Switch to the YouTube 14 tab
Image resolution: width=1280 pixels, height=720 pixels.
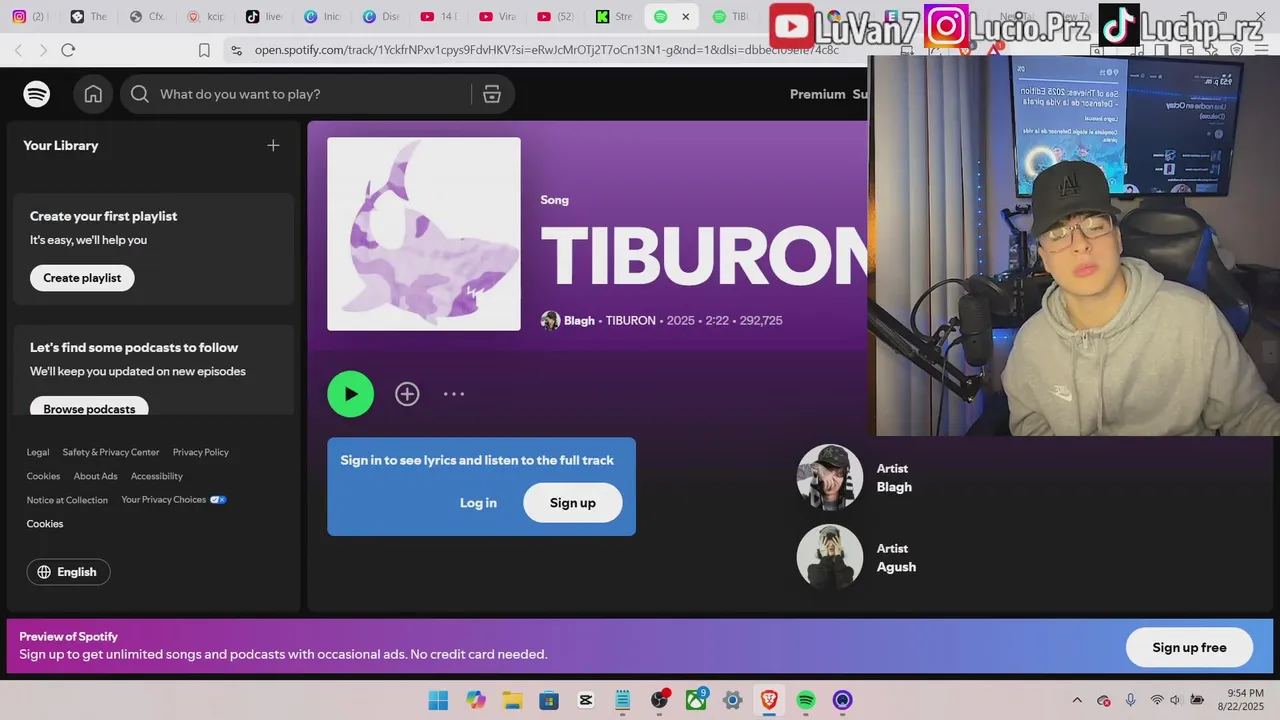pyautogui.click(x=440, y=16)
